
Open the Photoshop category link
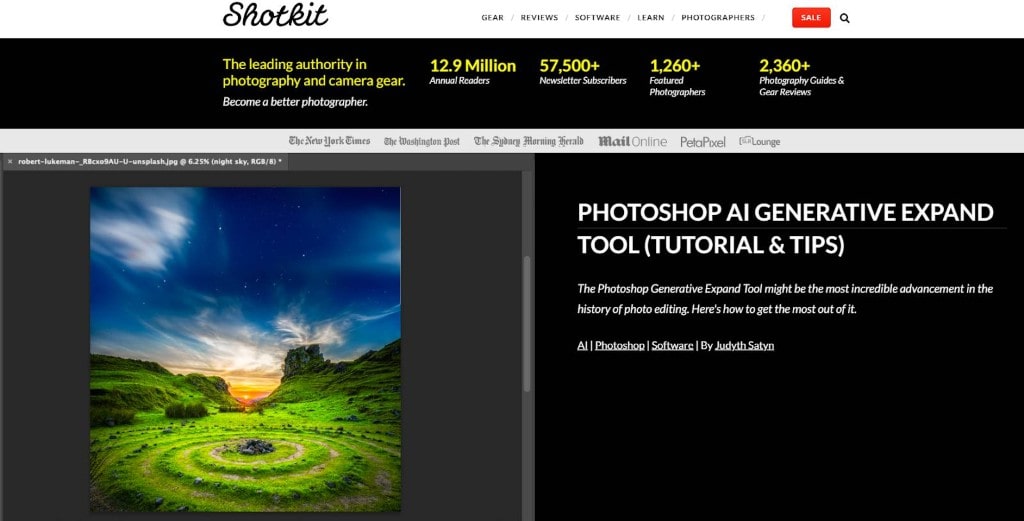[x=620, y=345]
